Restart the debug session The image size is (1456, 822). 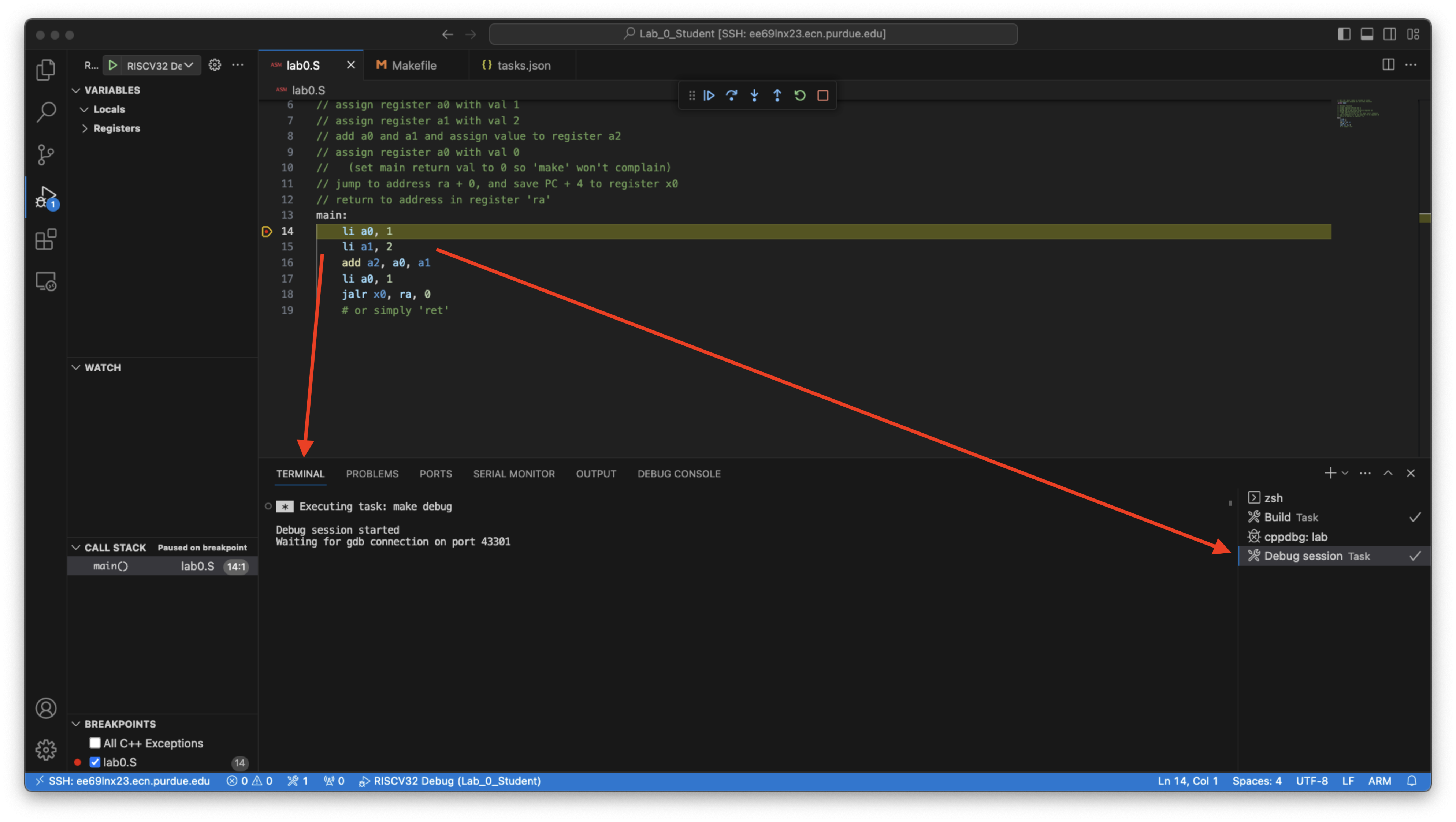[x=800, y=96]
